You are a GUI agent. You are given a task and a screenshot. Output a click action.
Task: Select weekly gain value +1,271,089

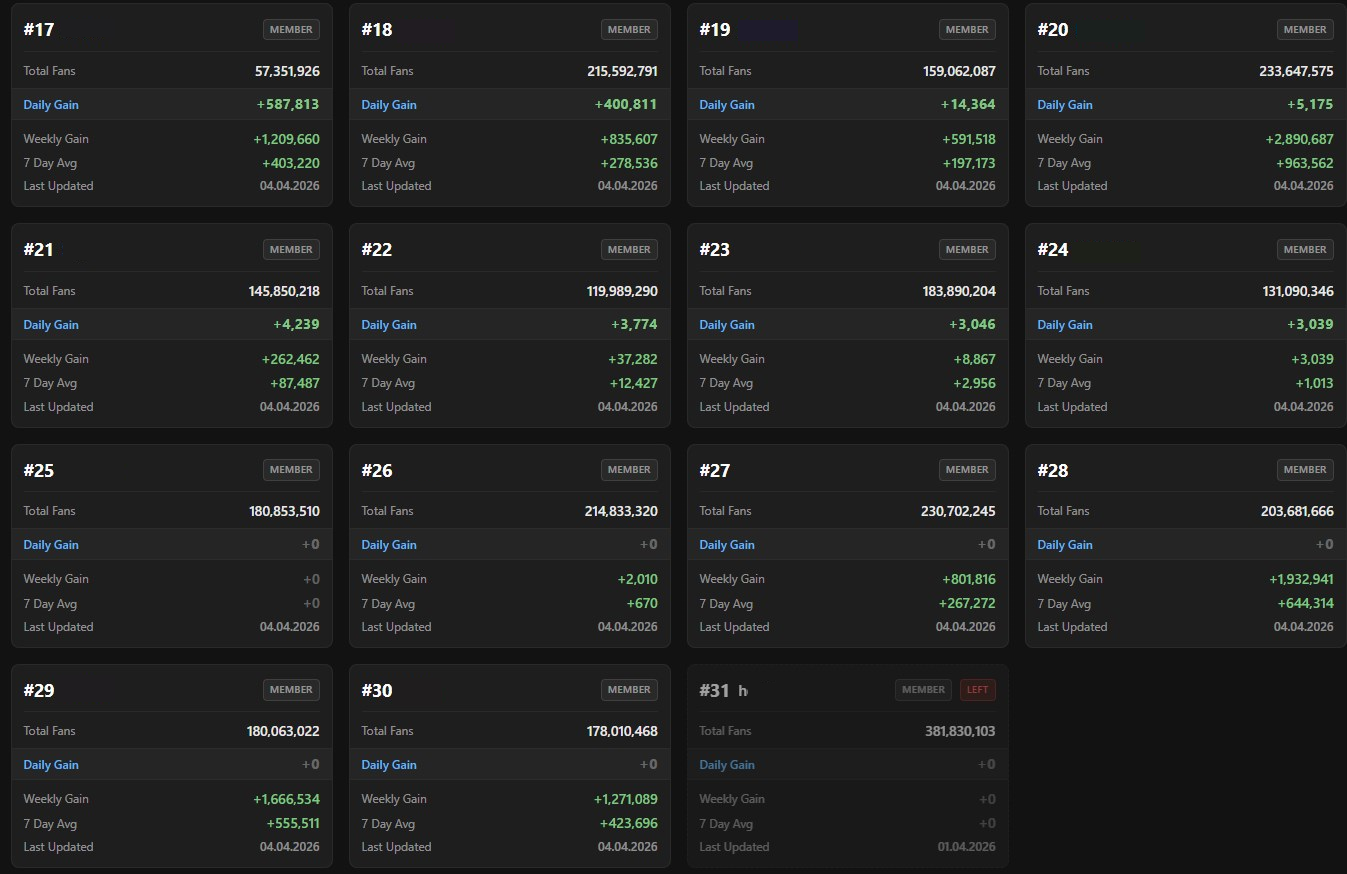point(626,799)
